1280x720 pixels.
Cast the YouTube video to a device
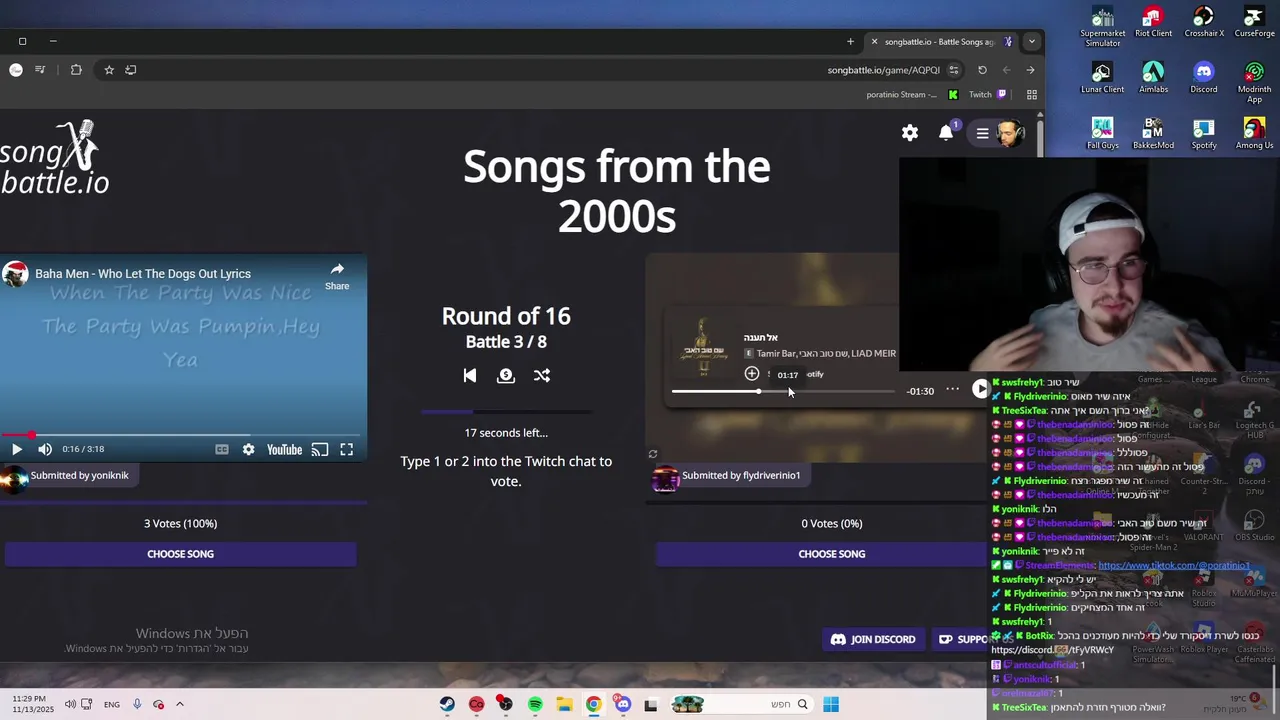[320, 449]
